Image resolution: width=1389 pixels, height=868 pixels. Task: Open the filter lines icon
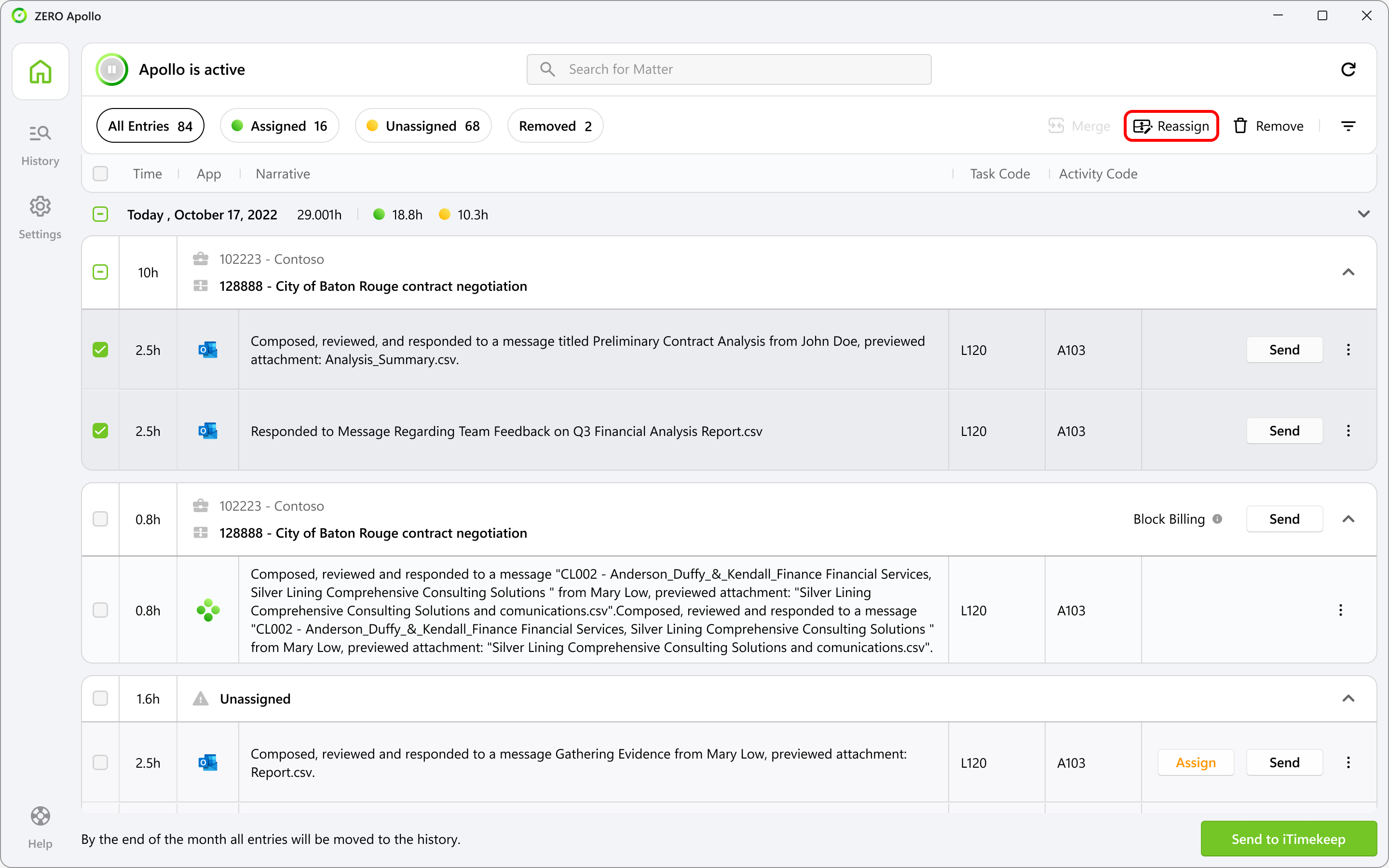tap(1348, 126)
